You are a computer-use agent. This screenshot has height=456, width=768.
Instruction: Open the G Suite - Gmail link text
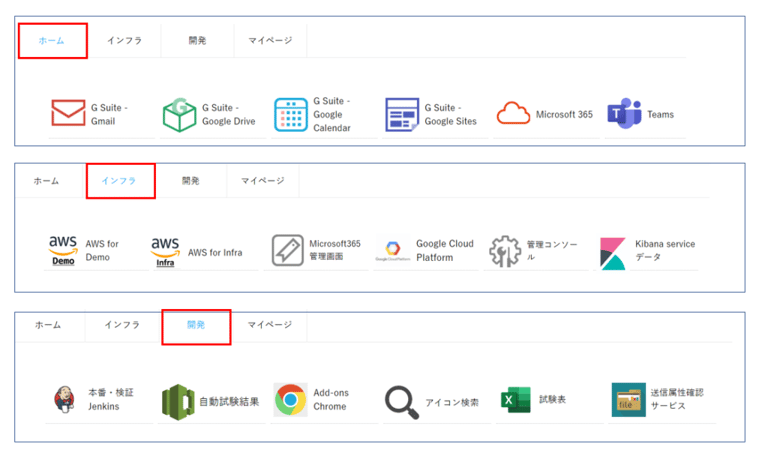109,114
